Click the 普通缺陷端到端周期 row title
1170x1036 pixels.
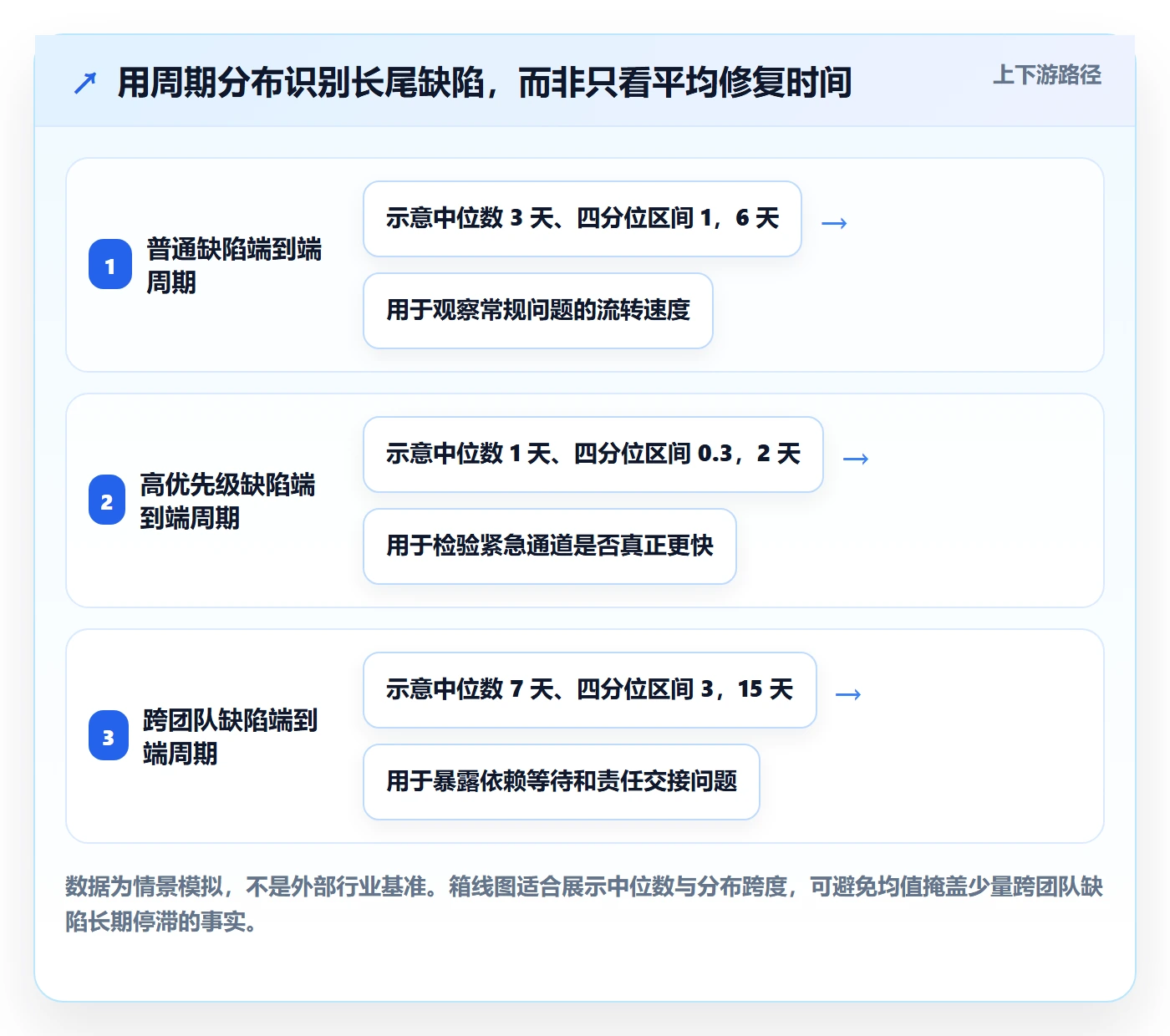tap(234, 266)
